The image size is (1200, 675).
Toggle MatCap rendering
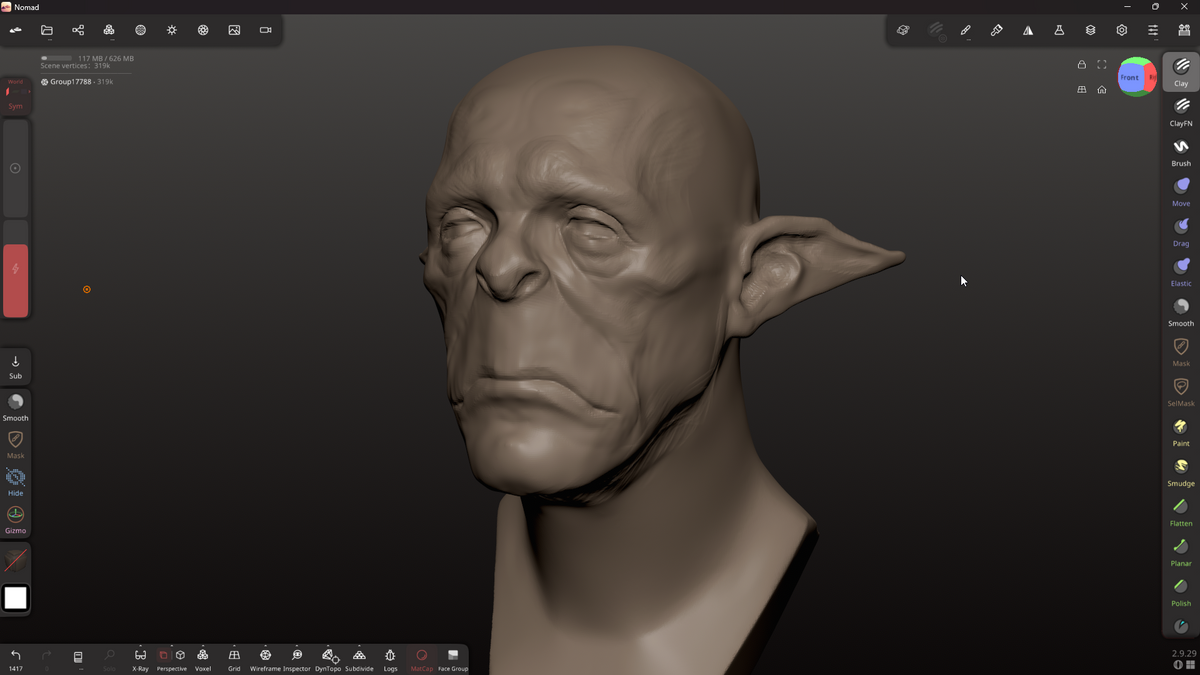point(422,659)
